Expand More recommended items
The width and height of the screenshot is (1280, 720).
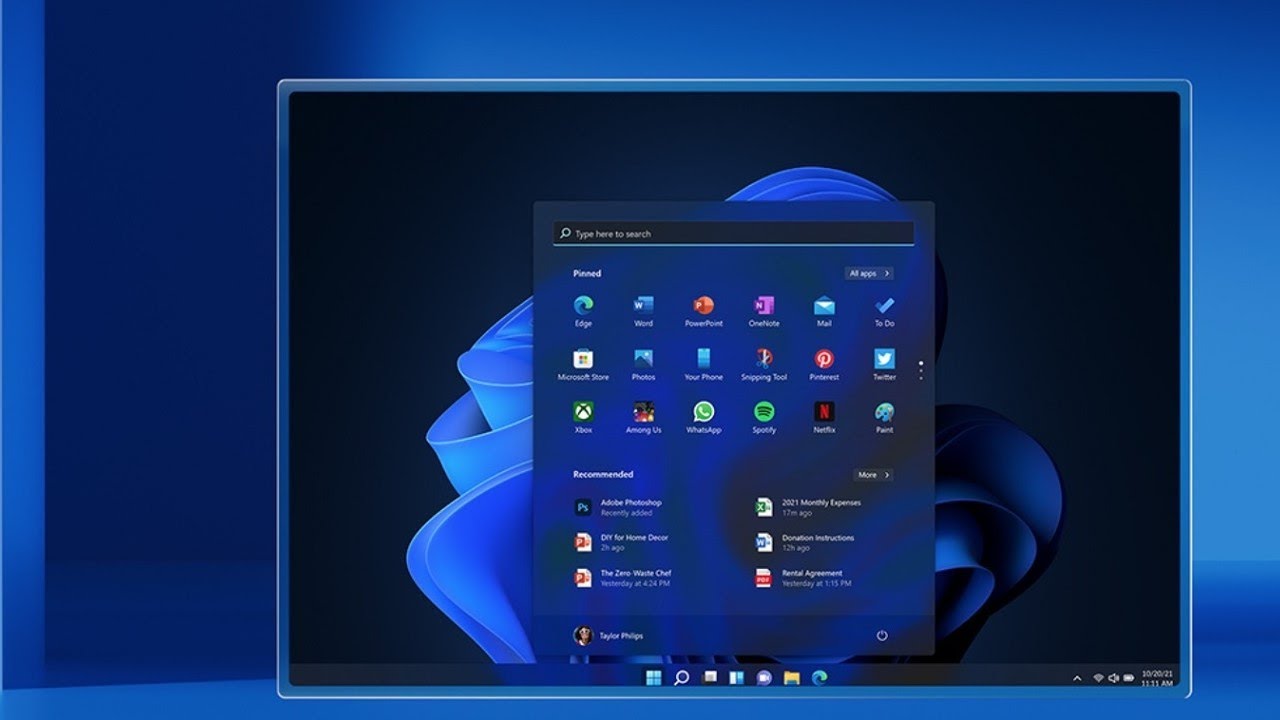pos(872,475)
